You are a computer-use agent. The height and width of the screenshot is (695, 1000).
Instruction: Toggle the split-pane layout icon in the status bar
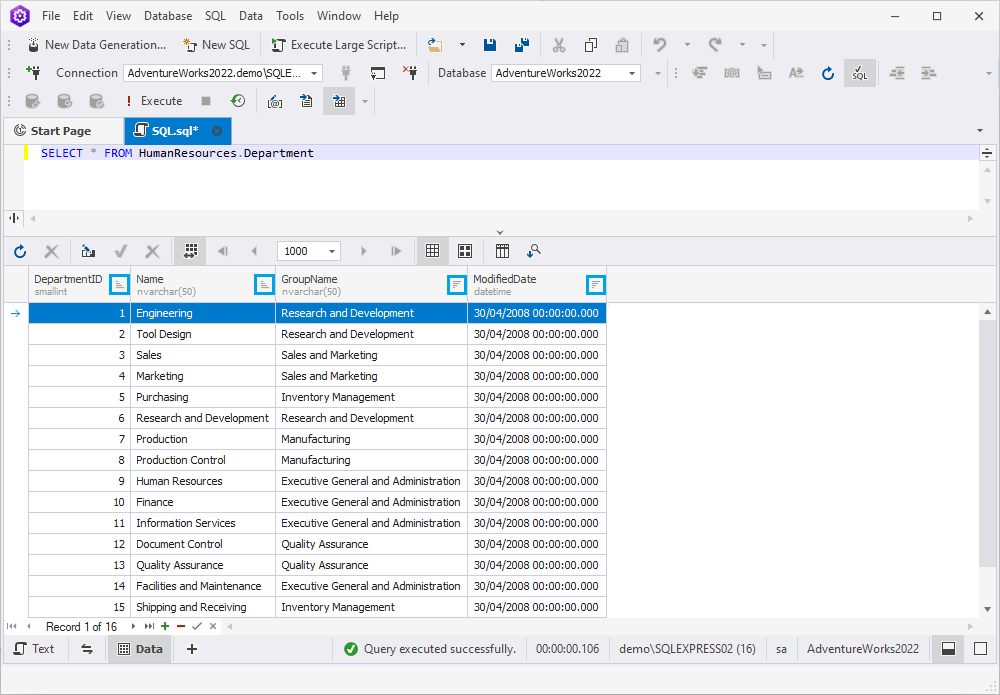(x=948, y=648)
